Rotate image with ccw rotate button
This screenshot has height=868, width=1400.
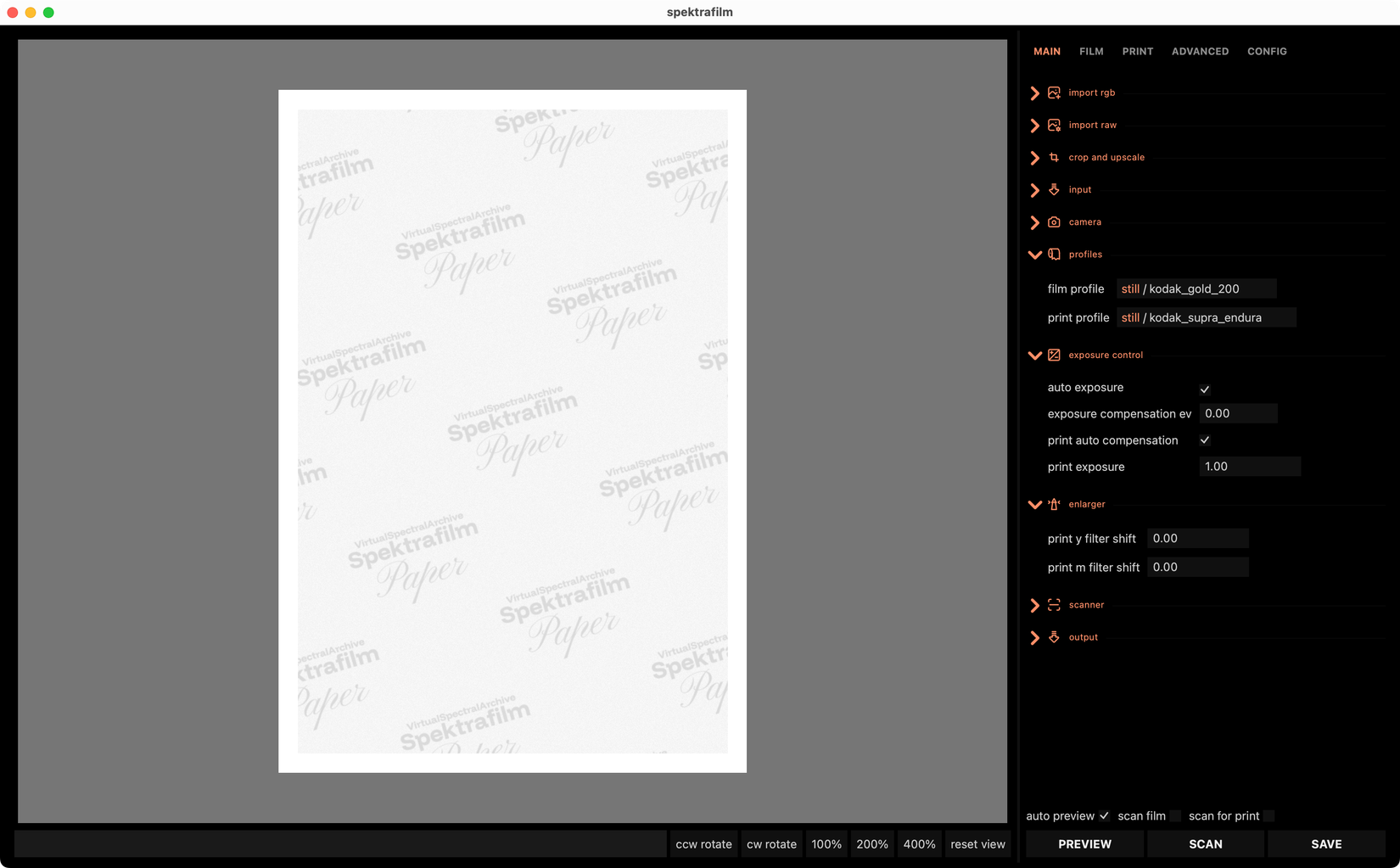[703, 844]
